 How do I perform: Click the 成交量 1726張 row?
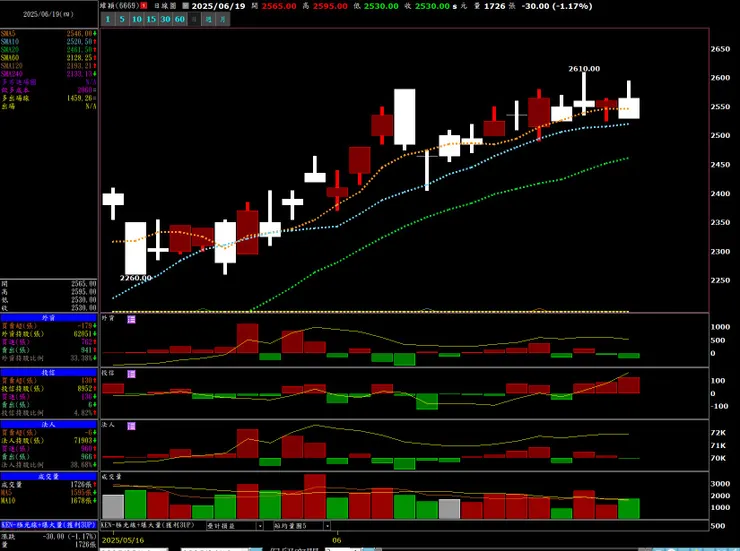(x=49, y=484)
